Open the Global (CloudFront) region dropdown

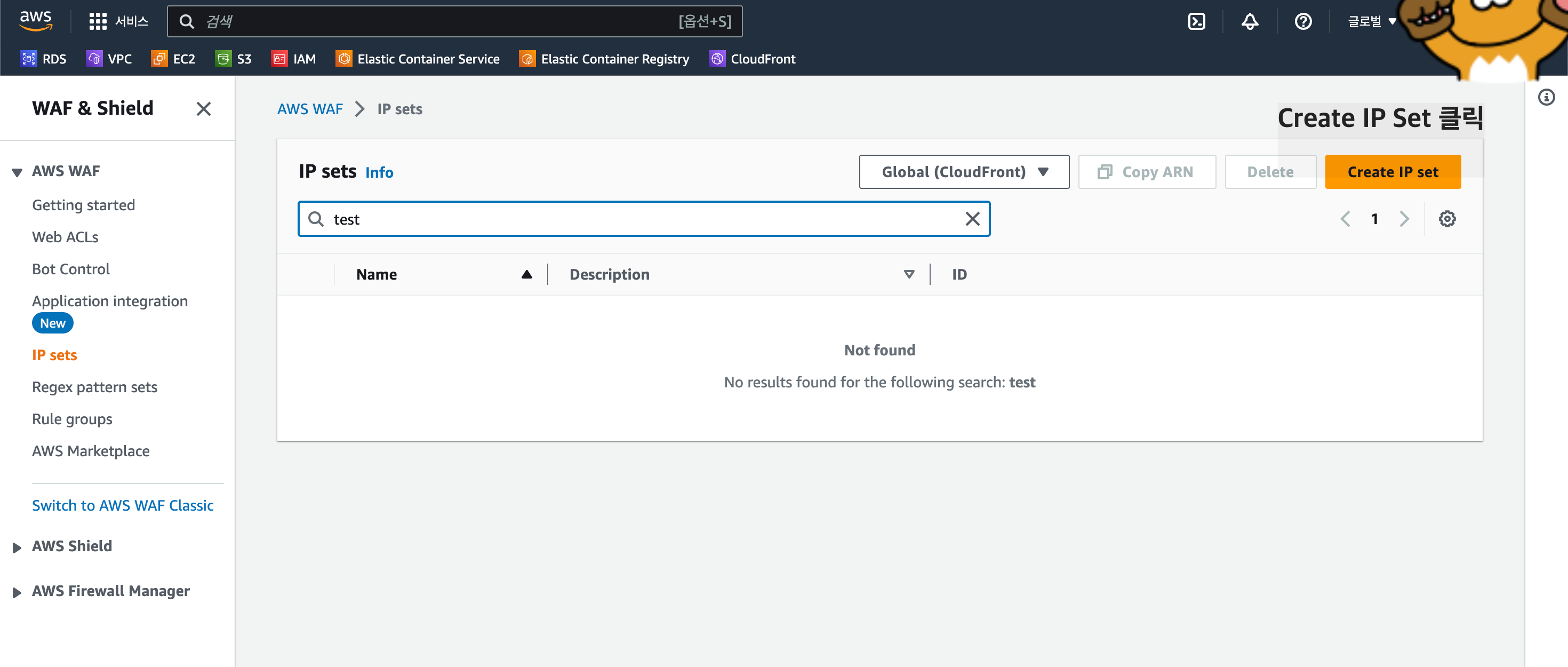964,172
